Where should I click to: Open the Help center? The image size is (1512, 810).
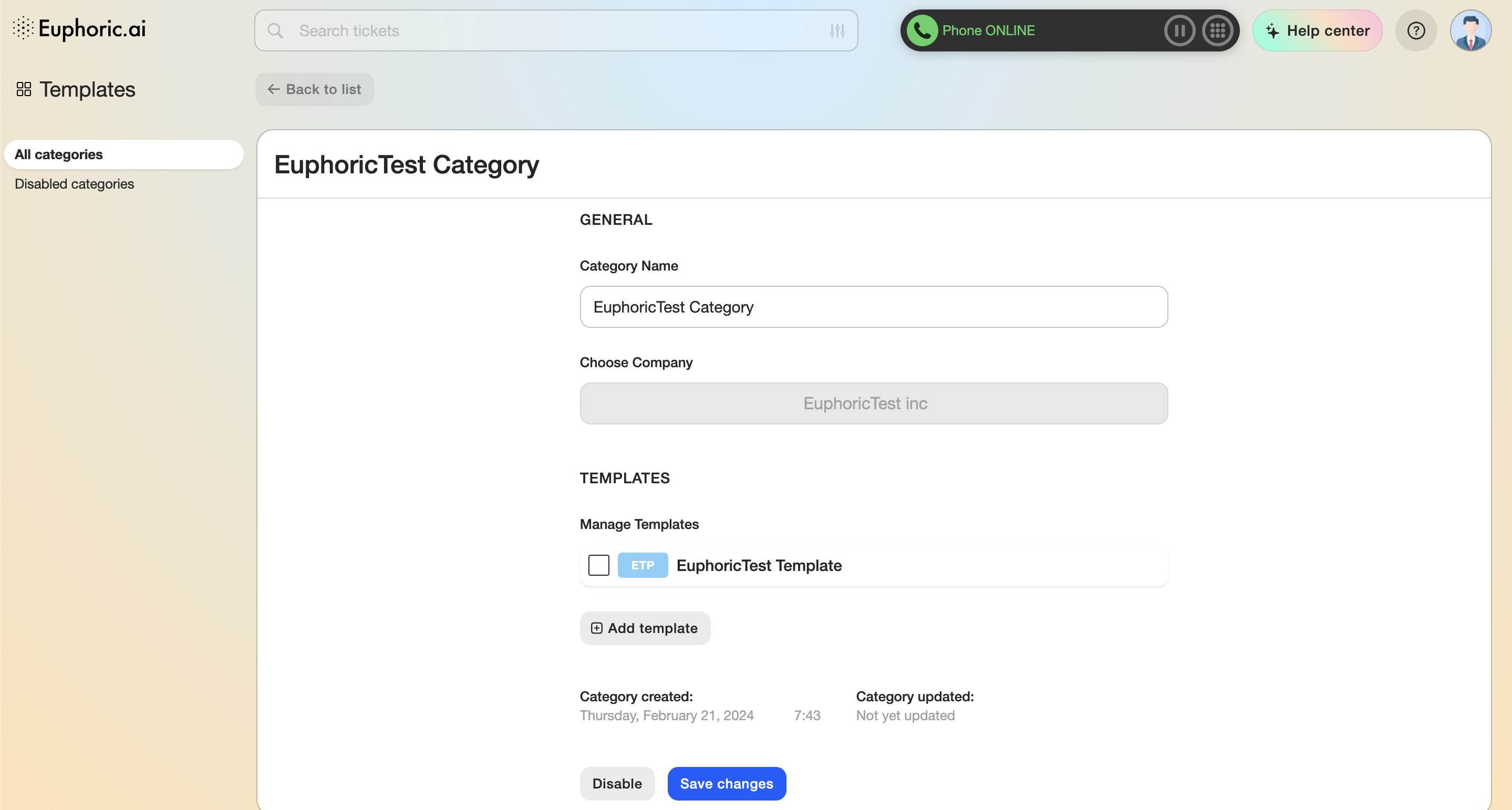[x=1317, y=30]
